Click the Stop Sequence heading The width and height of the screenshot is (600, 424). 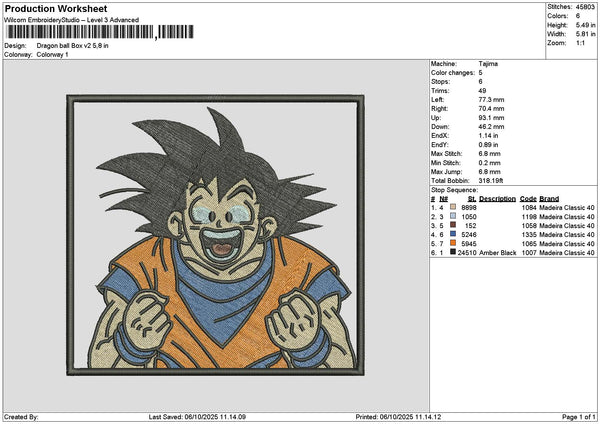click(455, 190)
